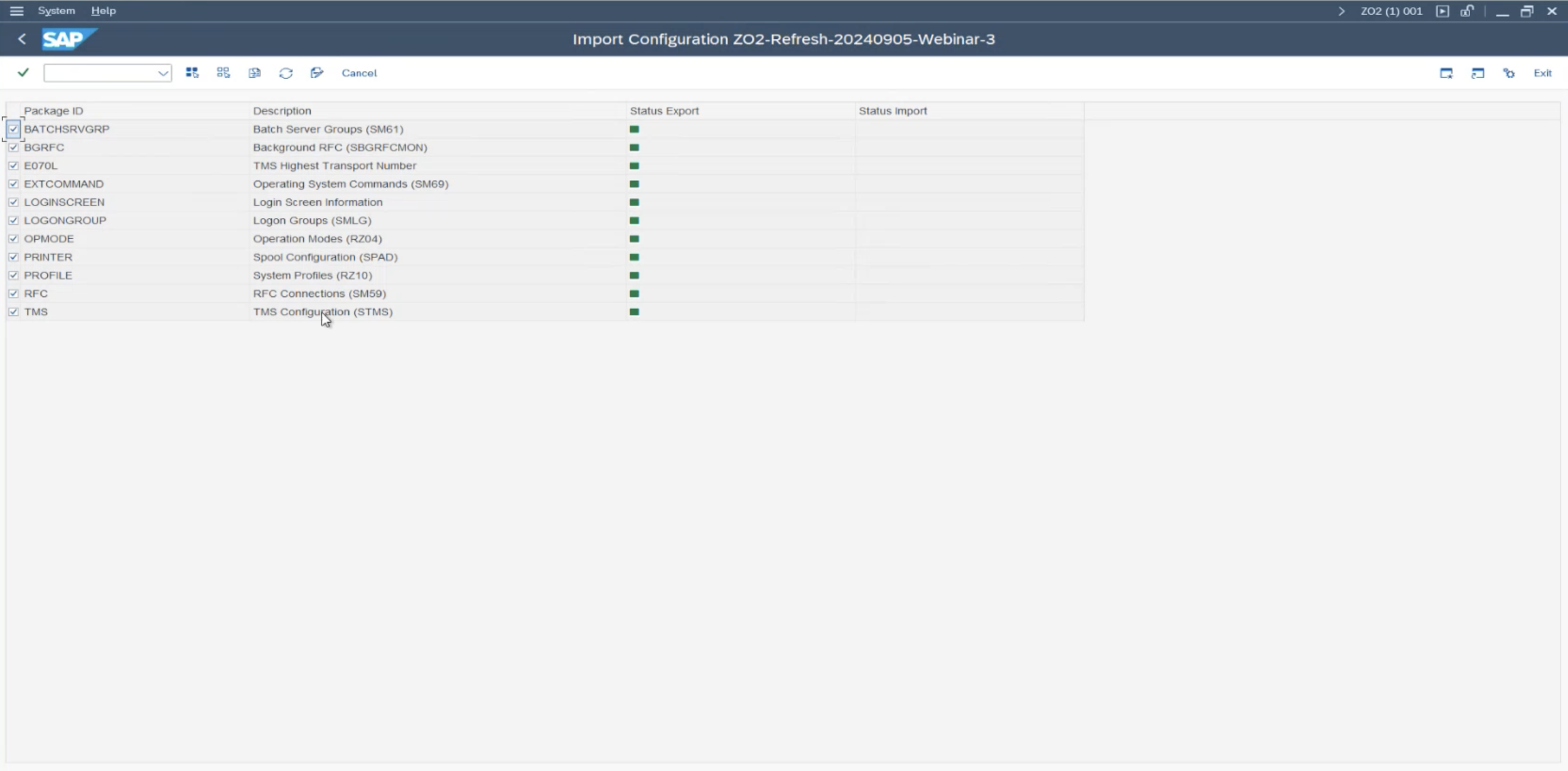Select the 'Background RFC (SBGRFCMON)' description
Image resolution: width=1568 pixels, height=771 pixels.
pos(340,147)
